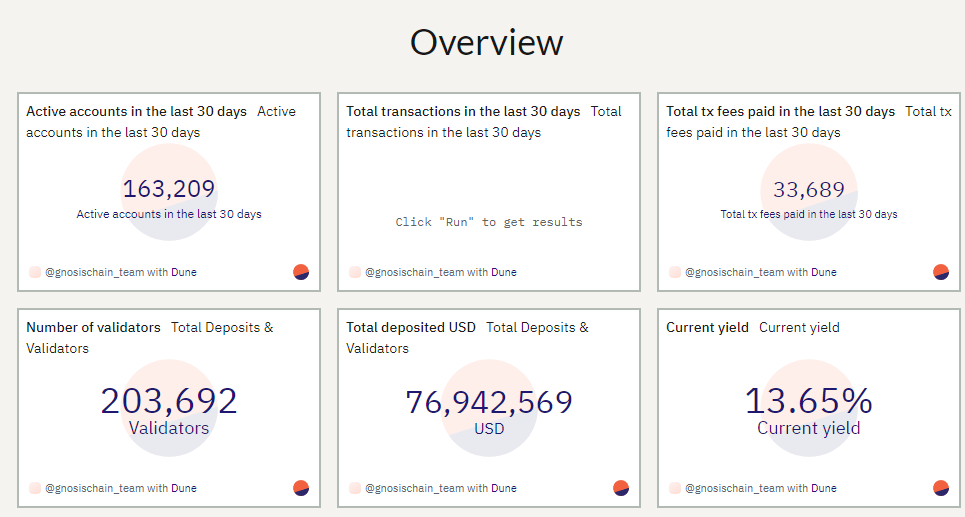Click Dune logo icon in Total tx fees card
Image resolution: width=965 pixels, height=517 pixels.
point(941,272)
